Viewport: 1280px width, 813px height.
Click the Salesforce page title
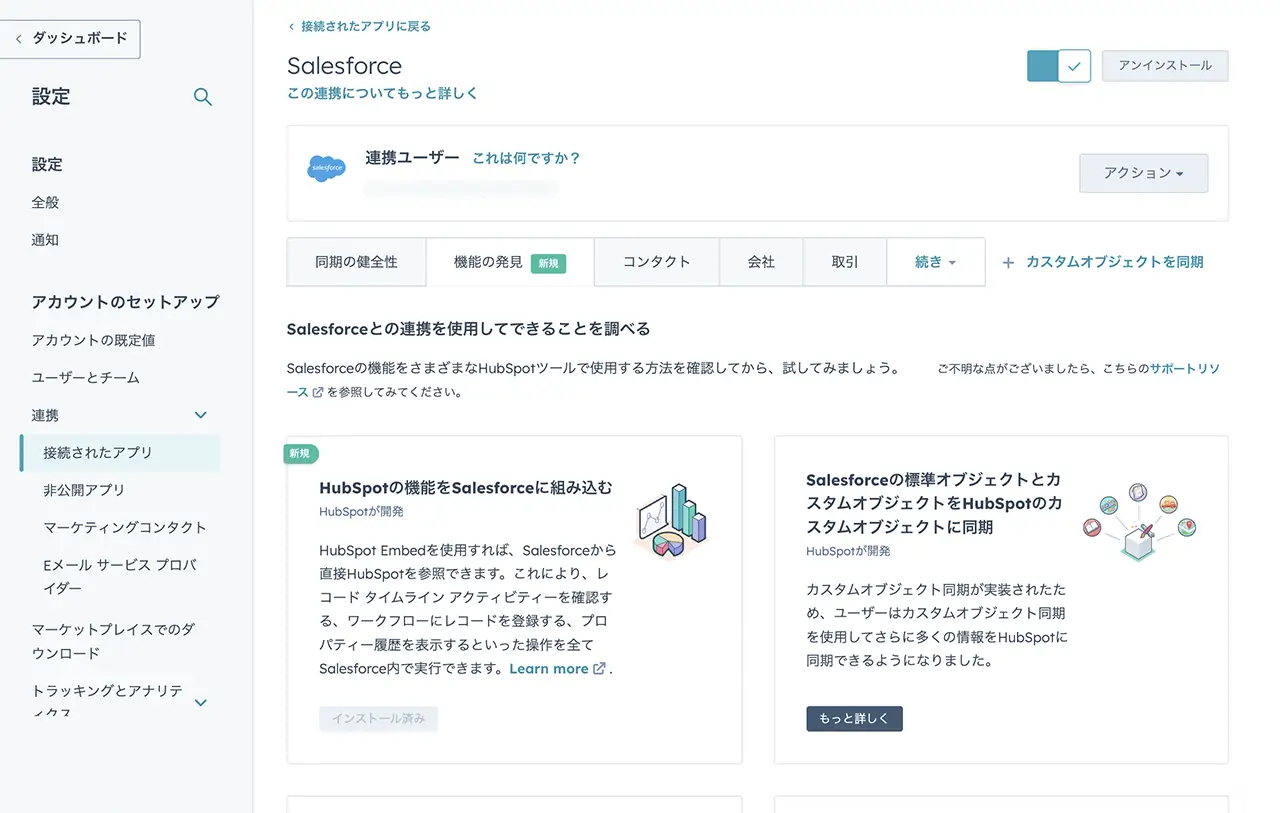pyautogui.click(x=344, y=66)
